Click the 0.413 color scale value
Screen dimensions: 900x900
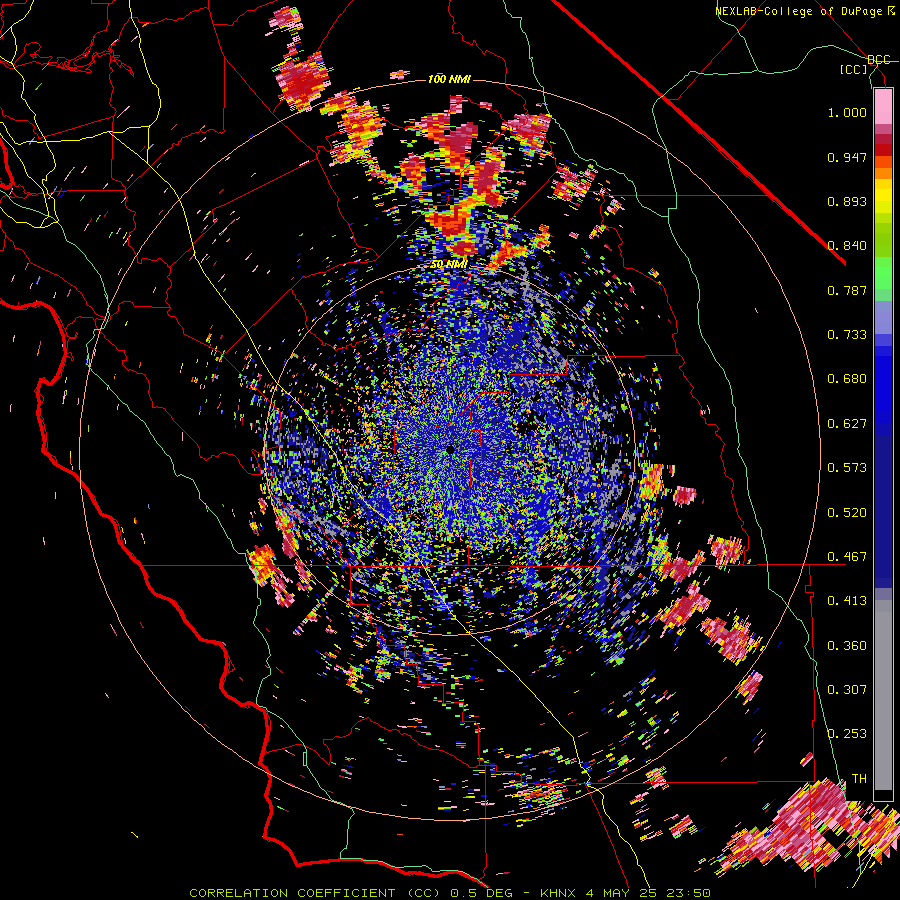[x=847, y=601]
